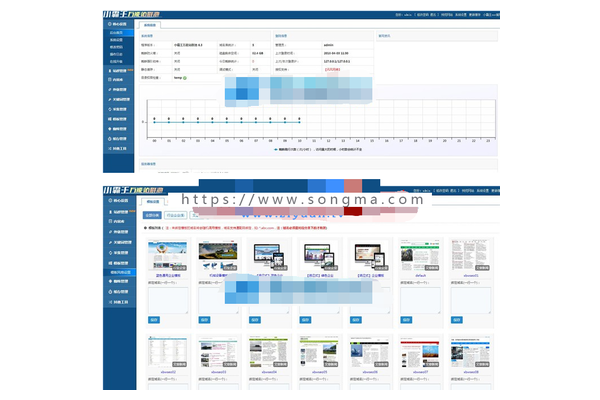
Task: Click the first data point on the spider chart
Action: pyautogui.click(x=154, y=119)
